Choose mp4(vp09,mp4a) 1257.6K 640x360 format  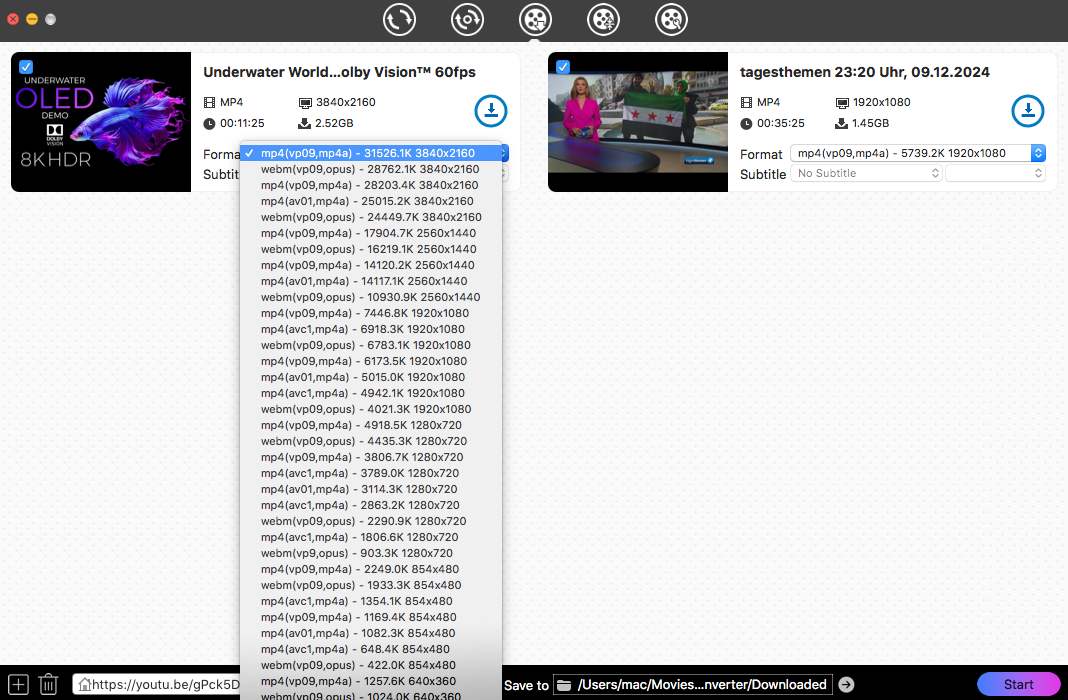pos(371,681)
